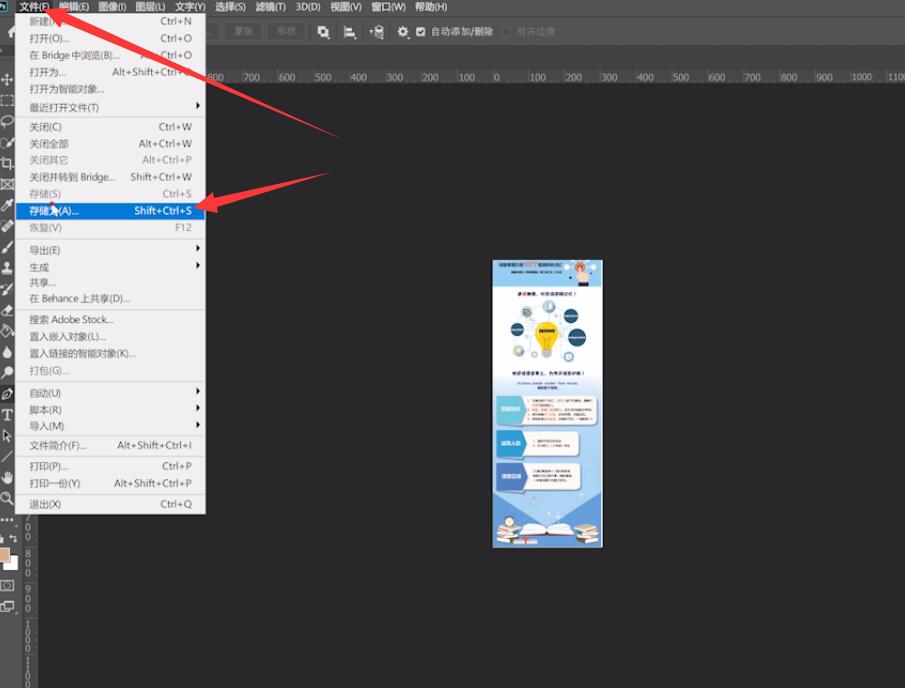Select the Lasso tool
This screenshot has height=688, width=905.
[x=7, y=121]
